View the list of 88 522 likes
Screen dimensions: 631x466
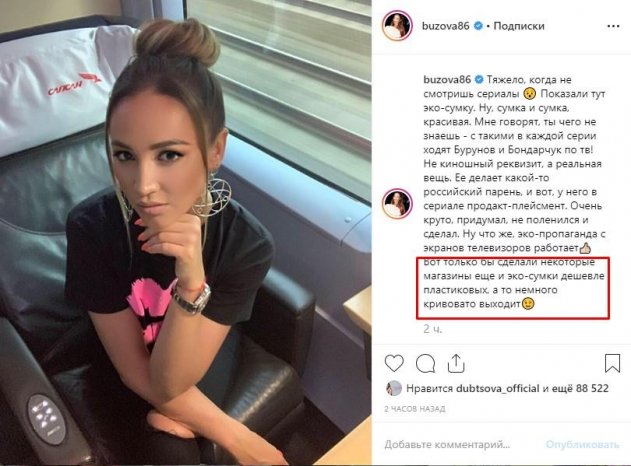click(592, 389)
